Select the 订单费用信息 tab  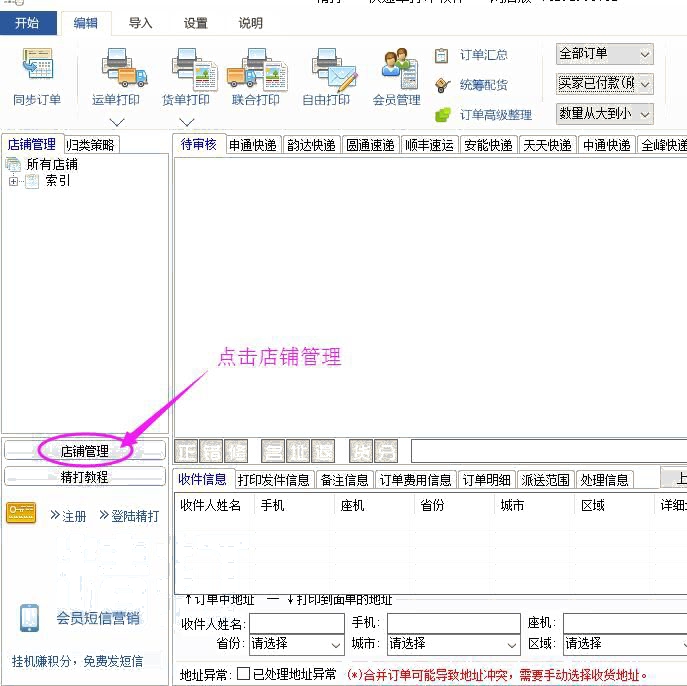(x=415, y=480)
